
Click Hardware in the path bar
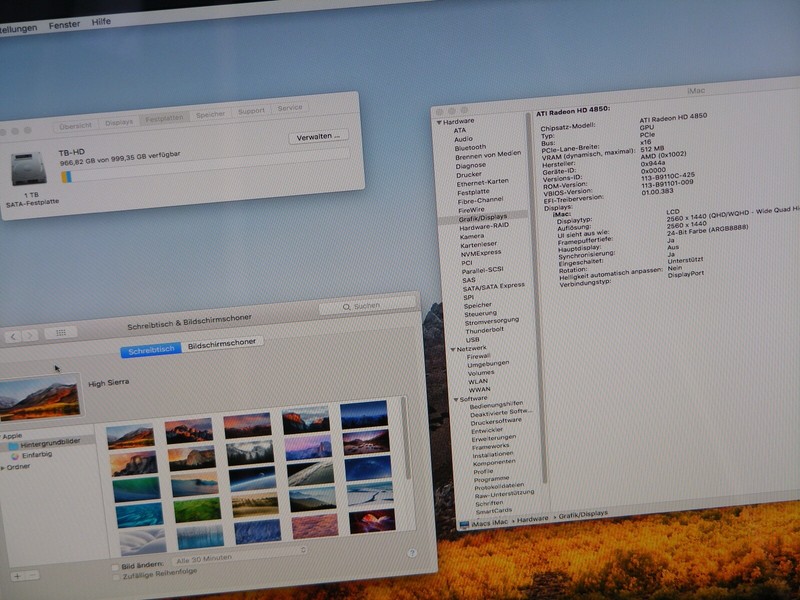tap(533, 519)
